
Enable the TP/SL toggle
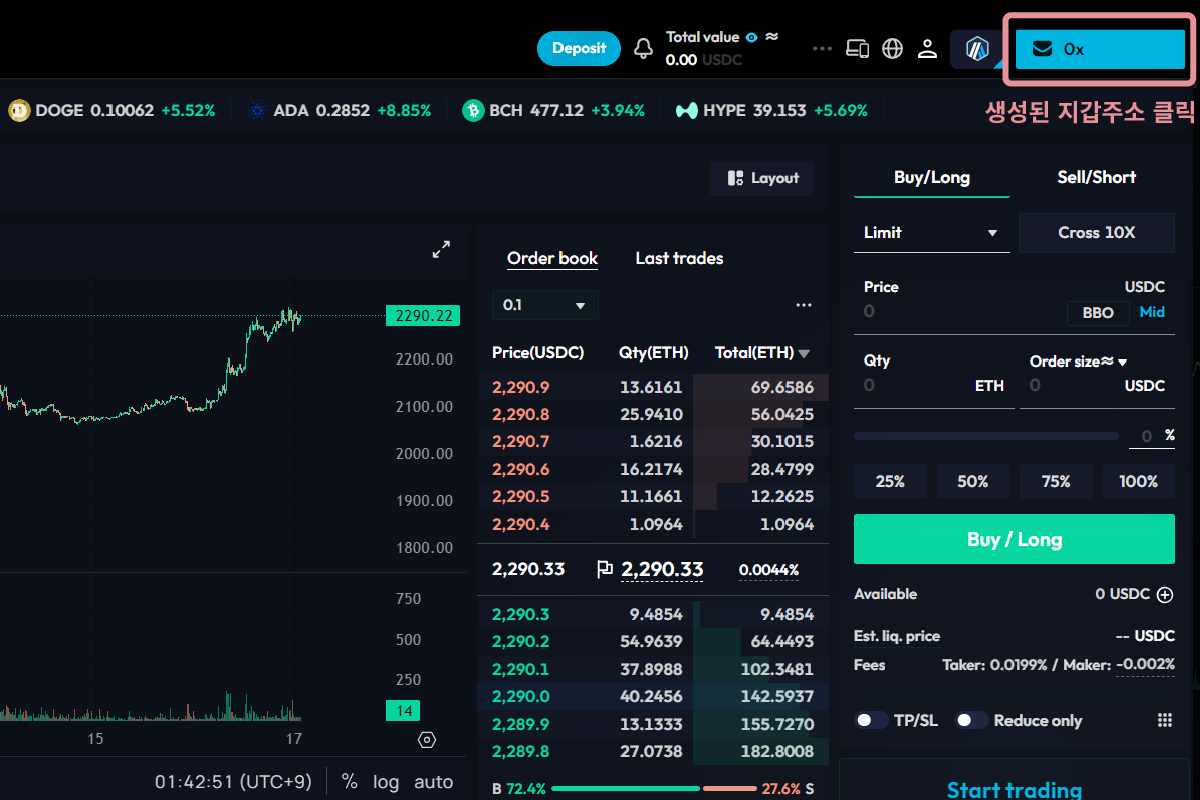click(871, 721)
